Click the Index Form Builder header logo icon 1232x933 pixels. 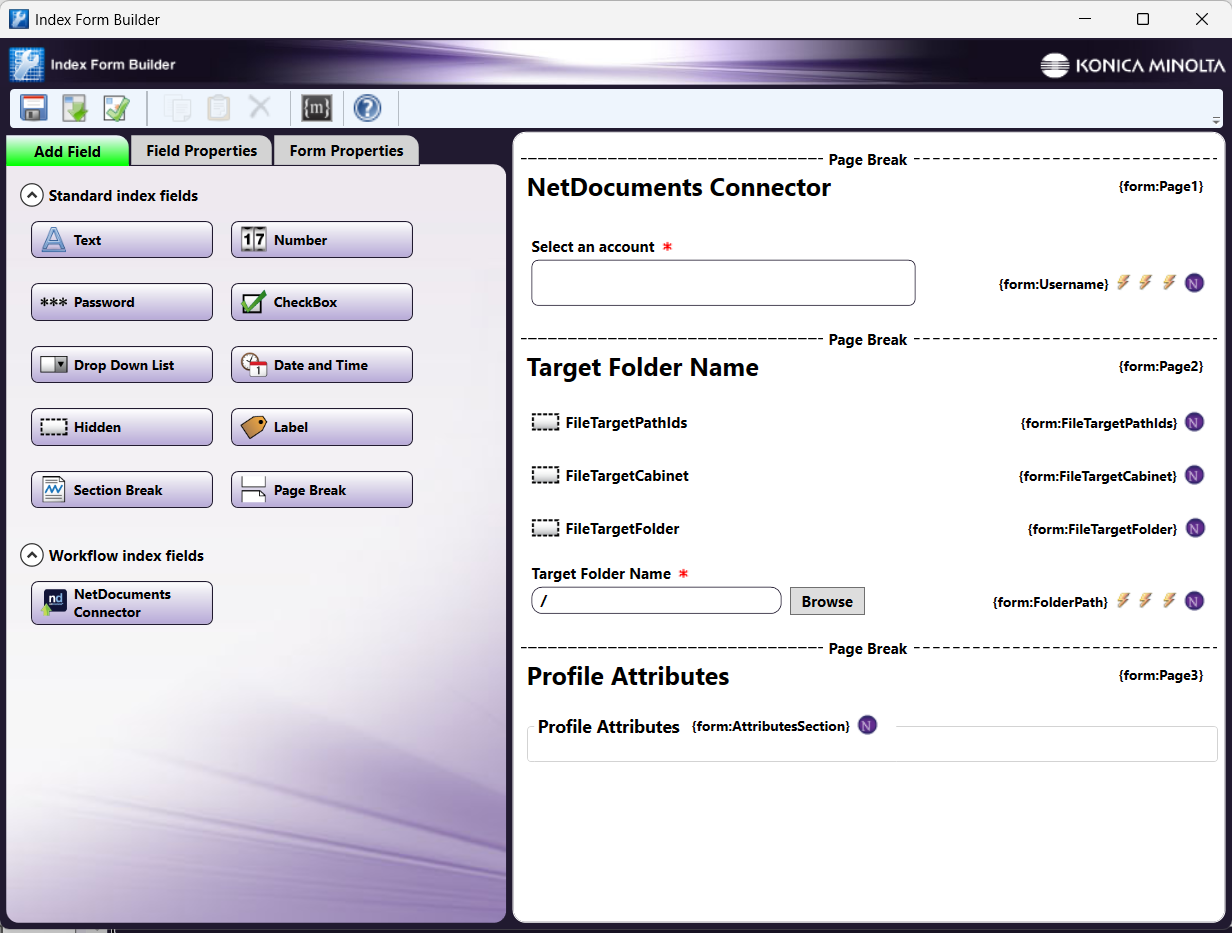tap(27, 64)
